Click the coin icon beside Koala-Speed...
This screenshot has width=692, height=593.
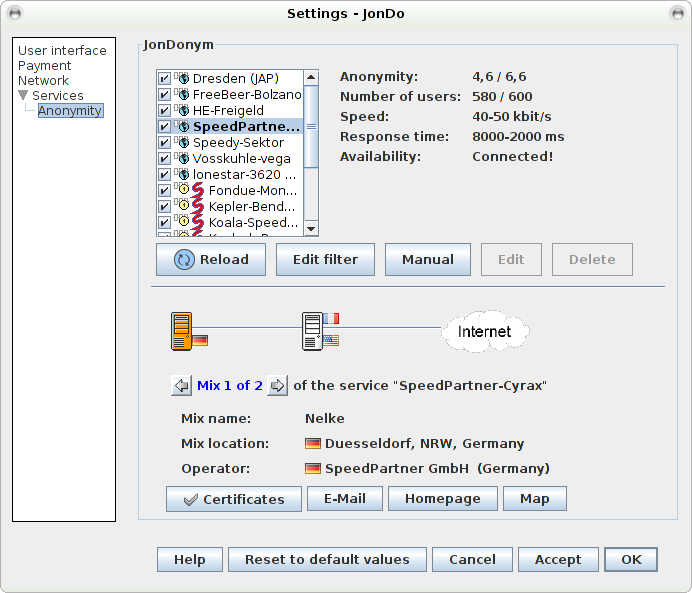pyautogui.click(x=181, y=221)
